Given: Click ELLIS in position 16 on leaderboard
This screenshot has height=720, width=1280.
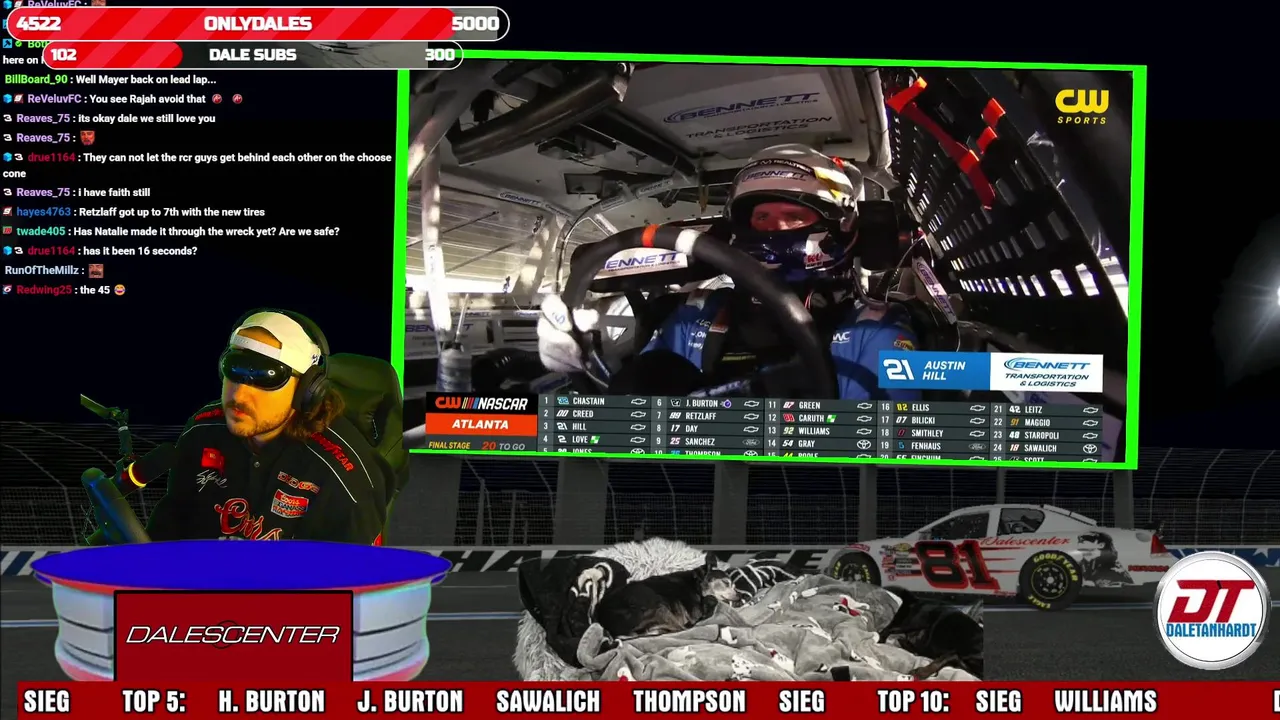Looking at the screenshot, I should coord(921,408).
